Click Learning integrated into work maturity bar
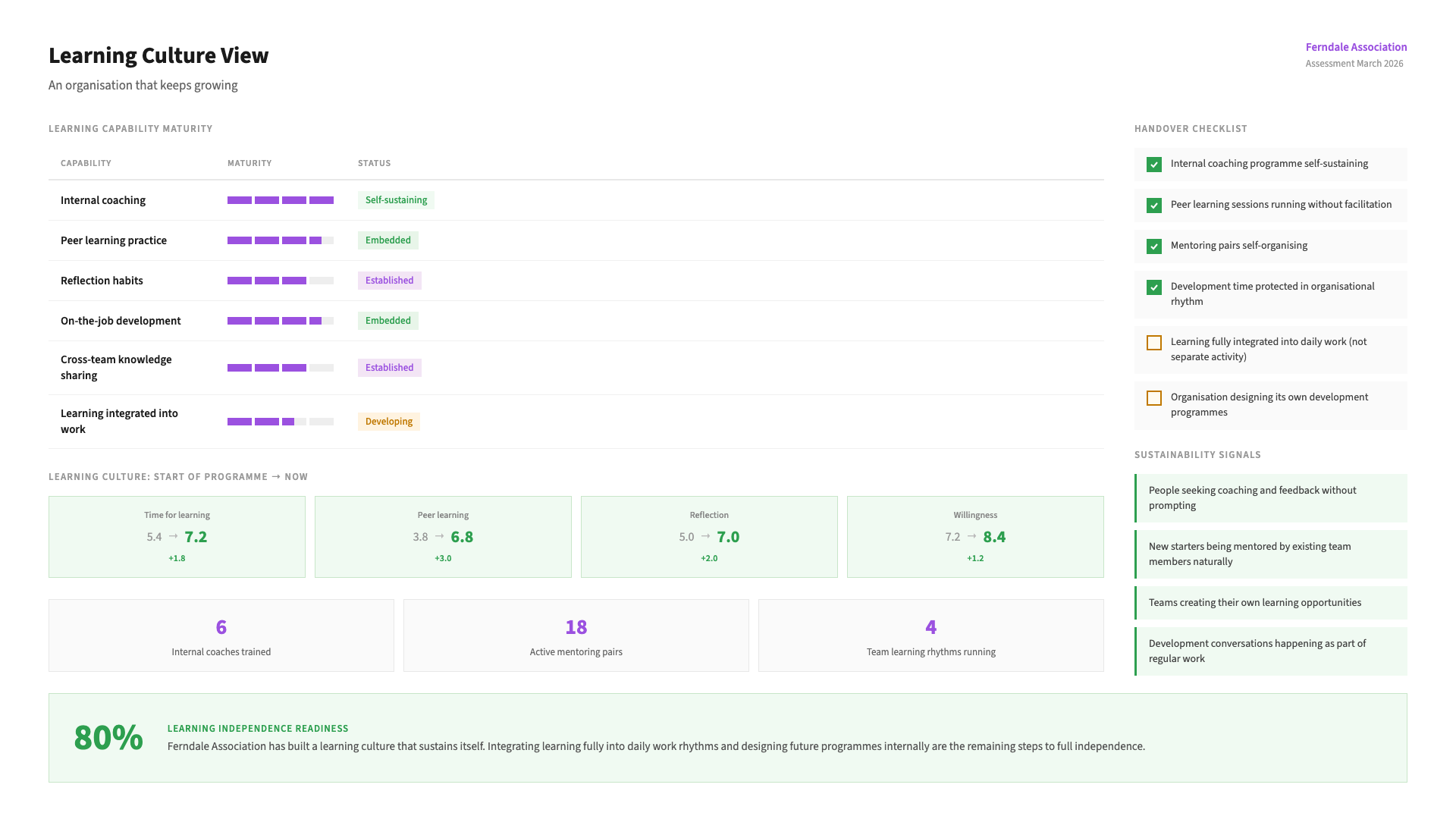This screenshot has width=1456, height=819. (x=280, y=422)
